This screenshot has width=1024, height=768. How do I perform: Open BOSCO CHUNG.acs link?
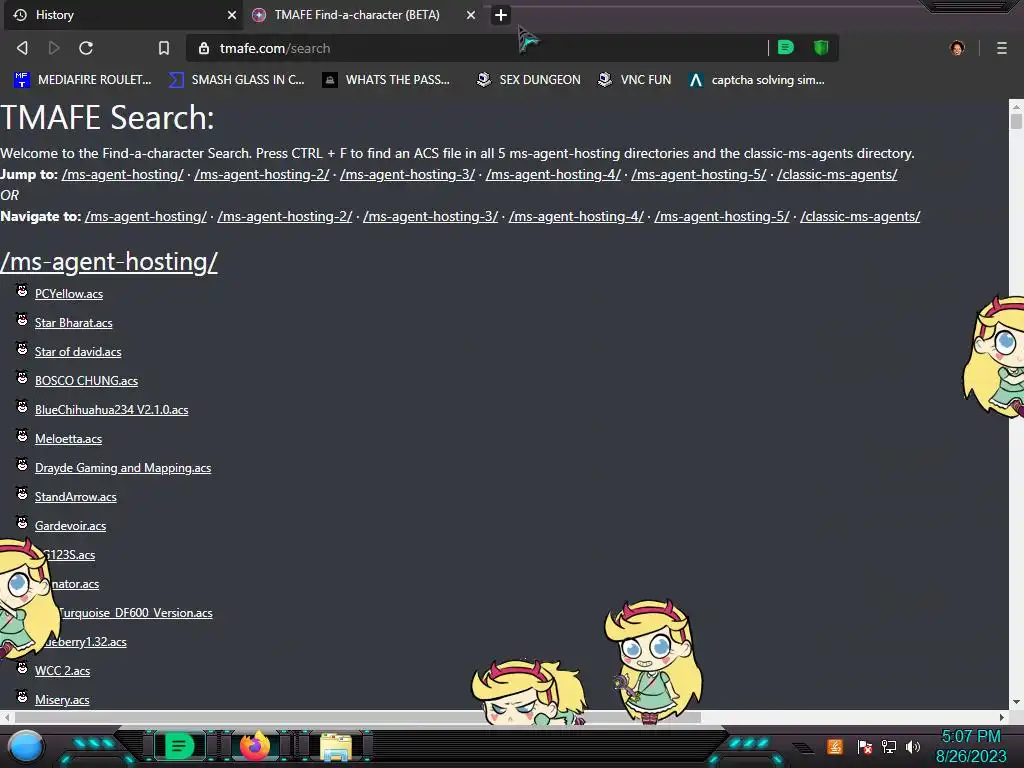(x=86, y=381)
